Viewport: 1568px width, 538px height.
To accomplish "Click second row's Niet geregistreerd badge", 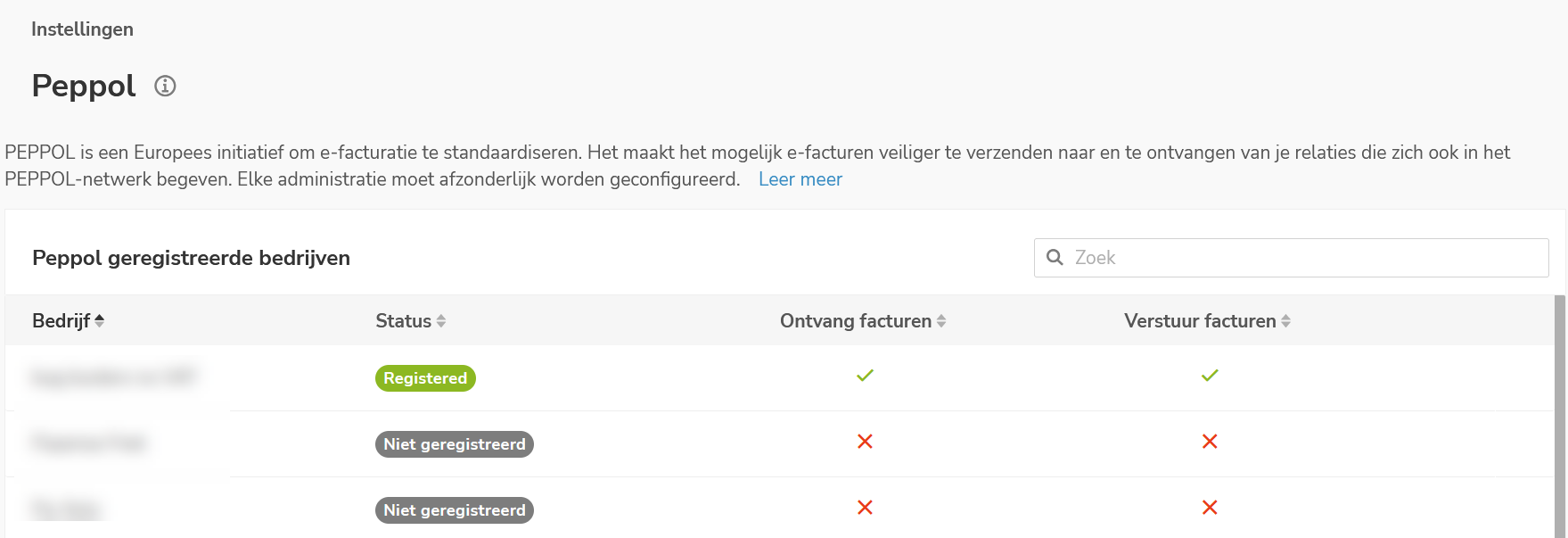I will (454, 444).
